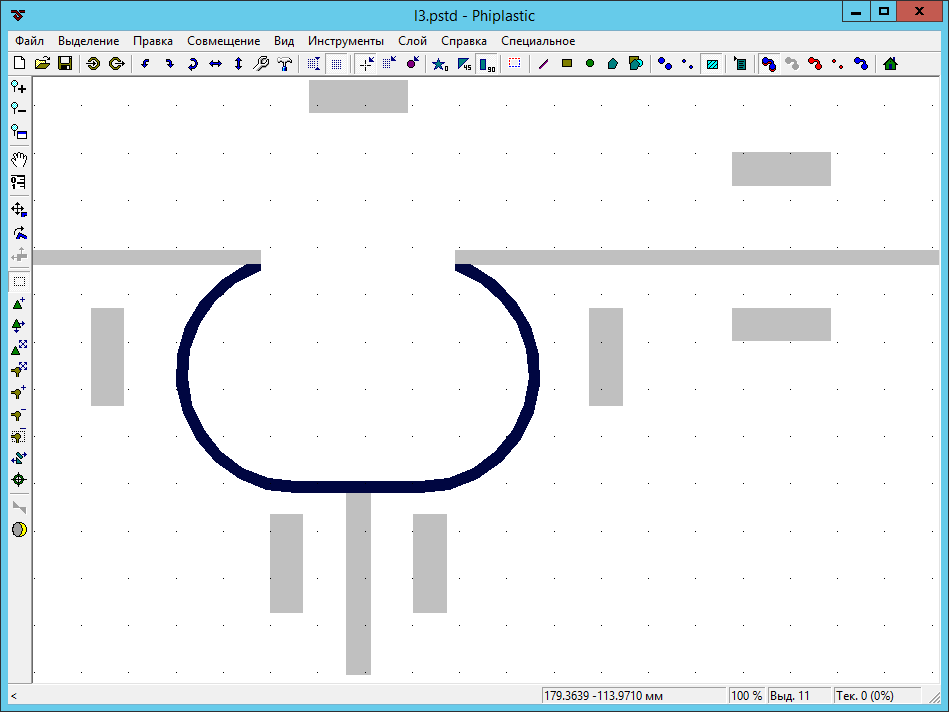Zoom out with the magnifier minus tool

click(x=19, y=109)
